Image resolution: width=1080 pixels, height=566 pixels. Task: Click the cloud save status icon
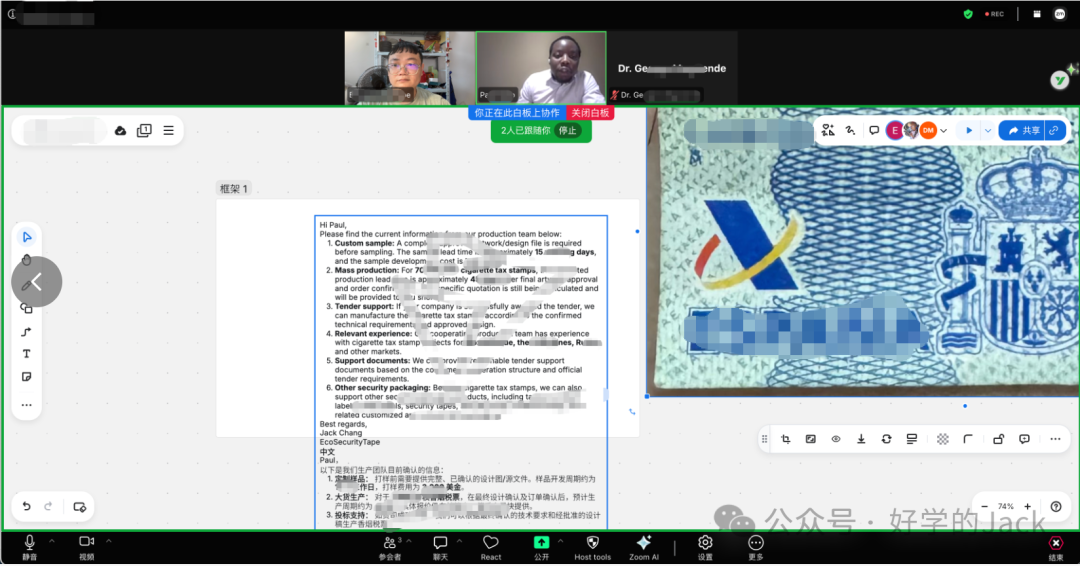pyautogui.click(x=121, y=131)
